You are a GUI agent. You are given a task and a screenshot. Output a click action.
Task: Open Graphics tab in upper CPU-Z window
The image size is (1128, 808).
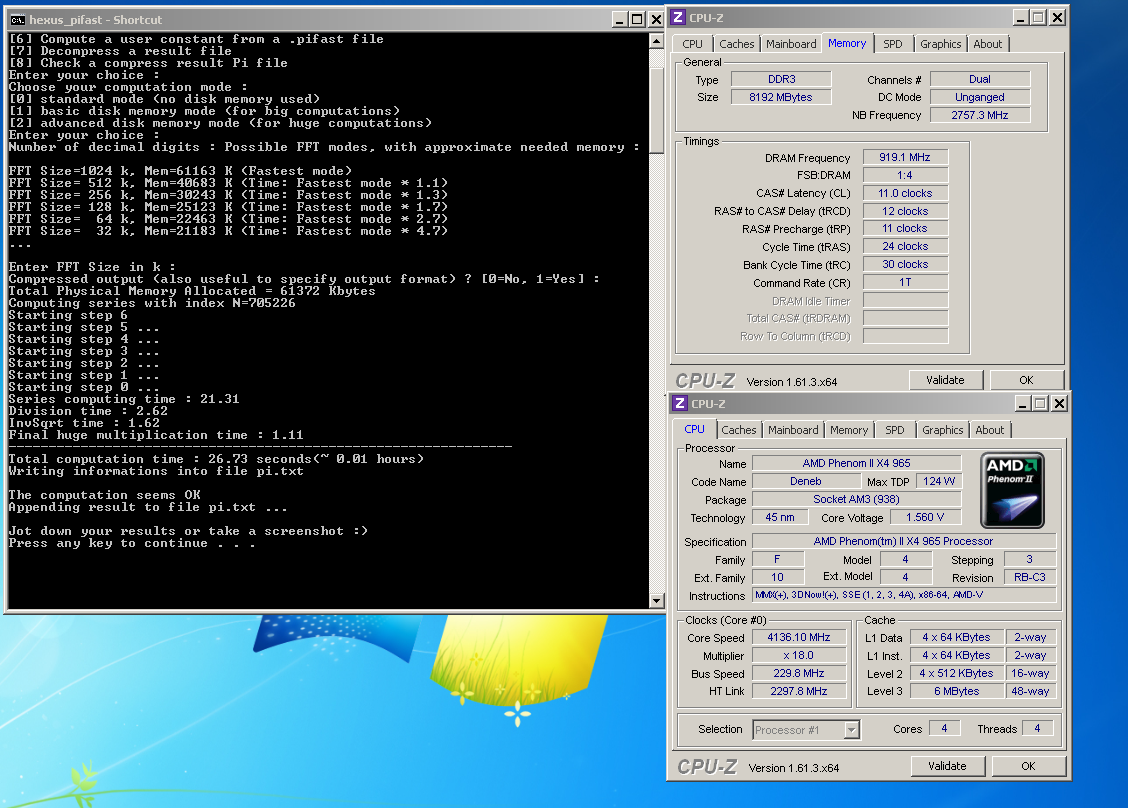pos(940,44)
